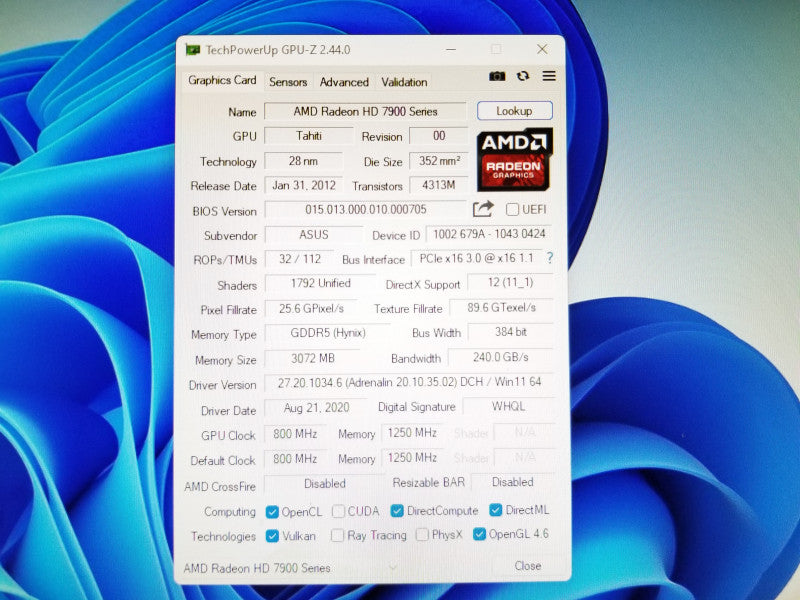Click the Digital Signature value WHQL
Image resolution: width=800 pixels, height=600 pixels.
(508, 406)
